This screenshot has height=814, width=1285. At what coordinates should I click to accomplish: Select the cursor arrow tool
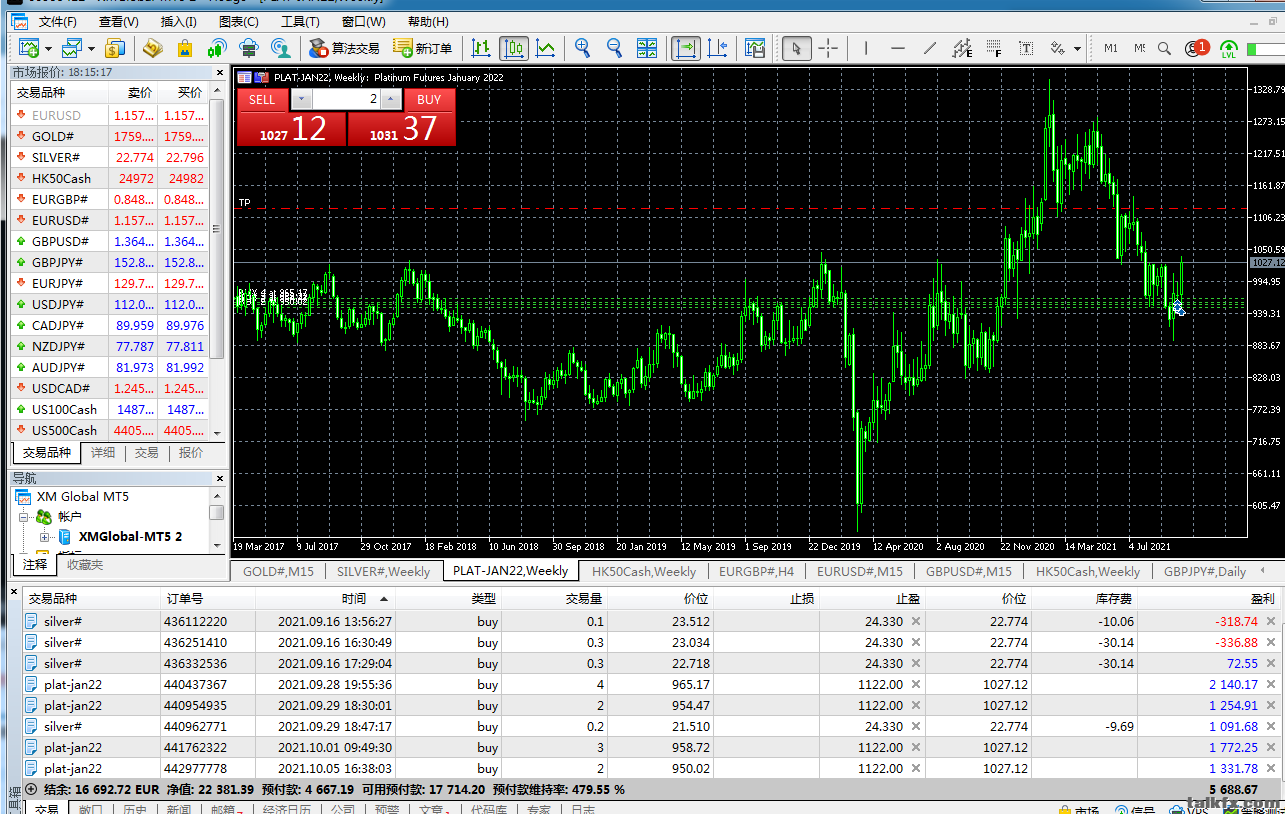click(x=797, y=48)
